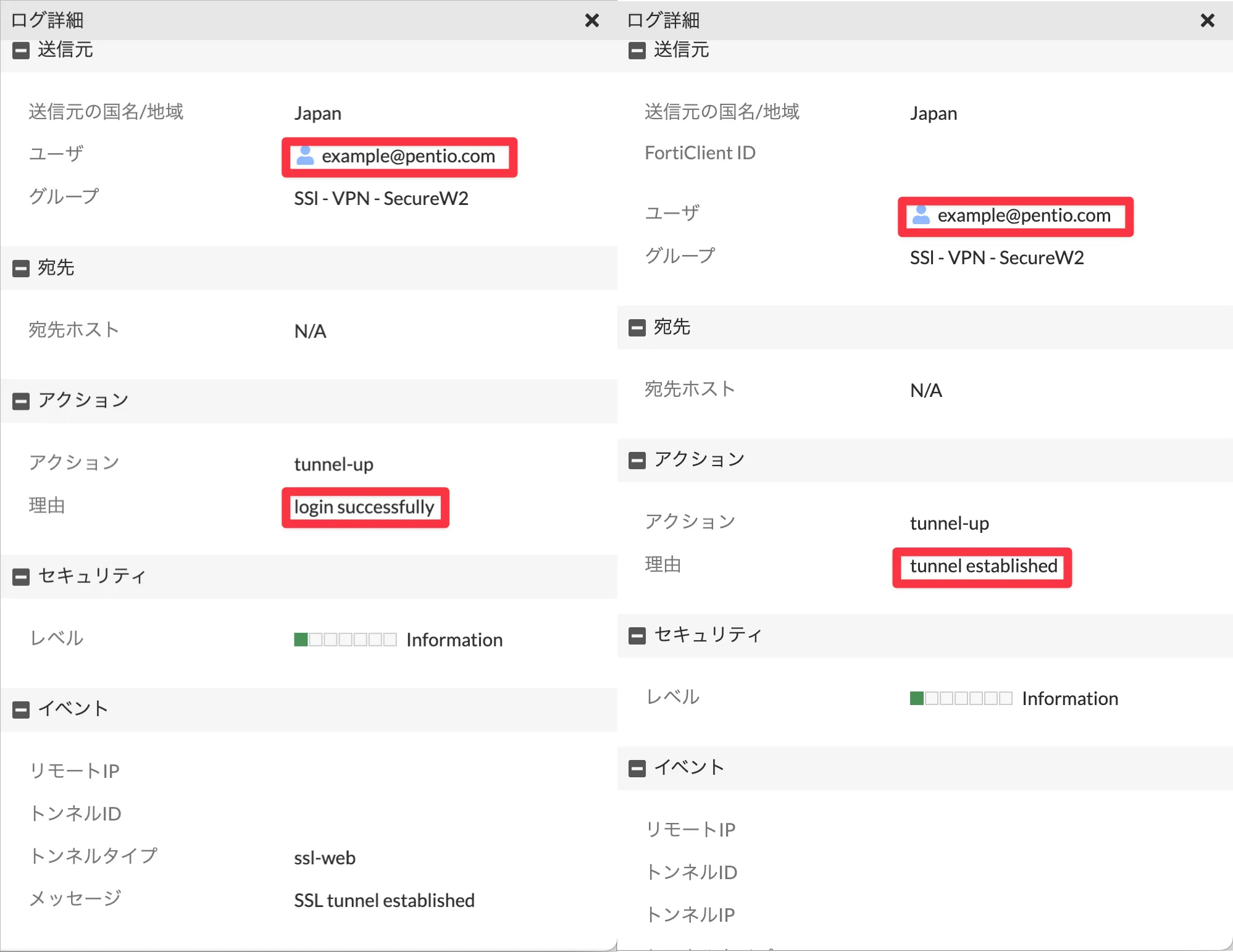Click user avatar icon in left panel
The image size is (1233, 952).
click(x=305, y=156)
